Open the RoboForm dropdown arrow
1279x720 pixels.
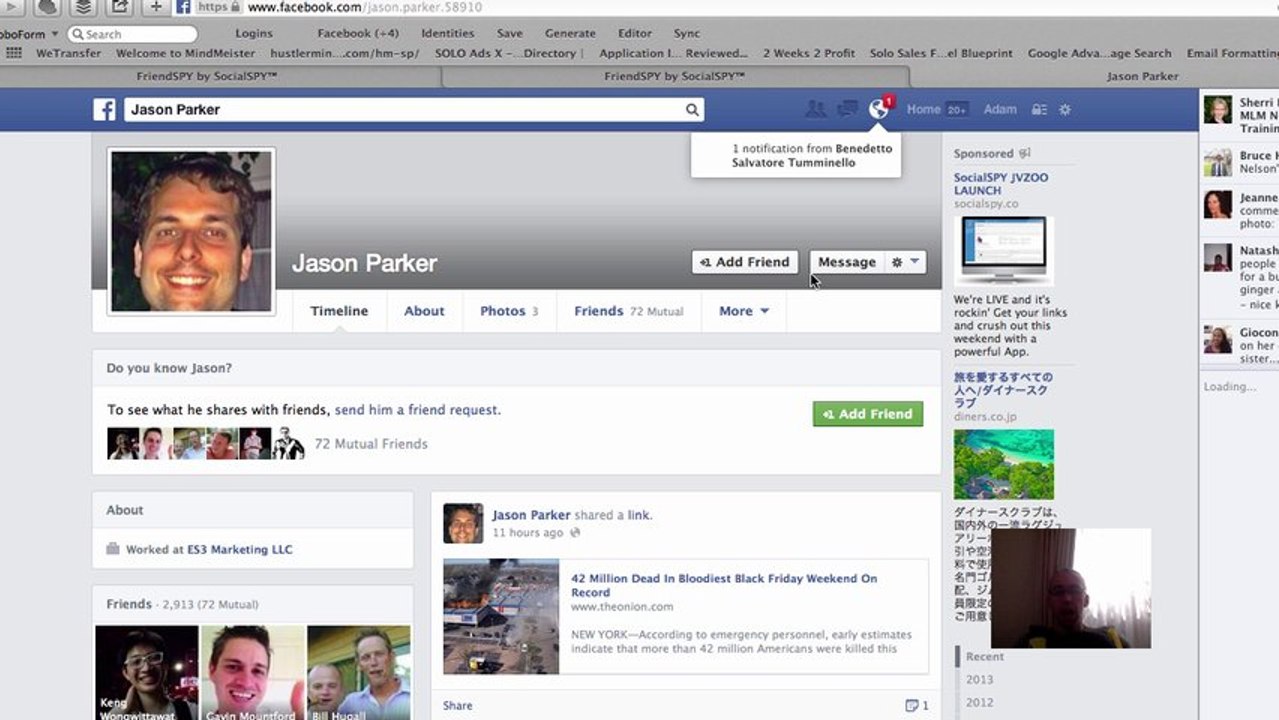[x=54, y=34]
